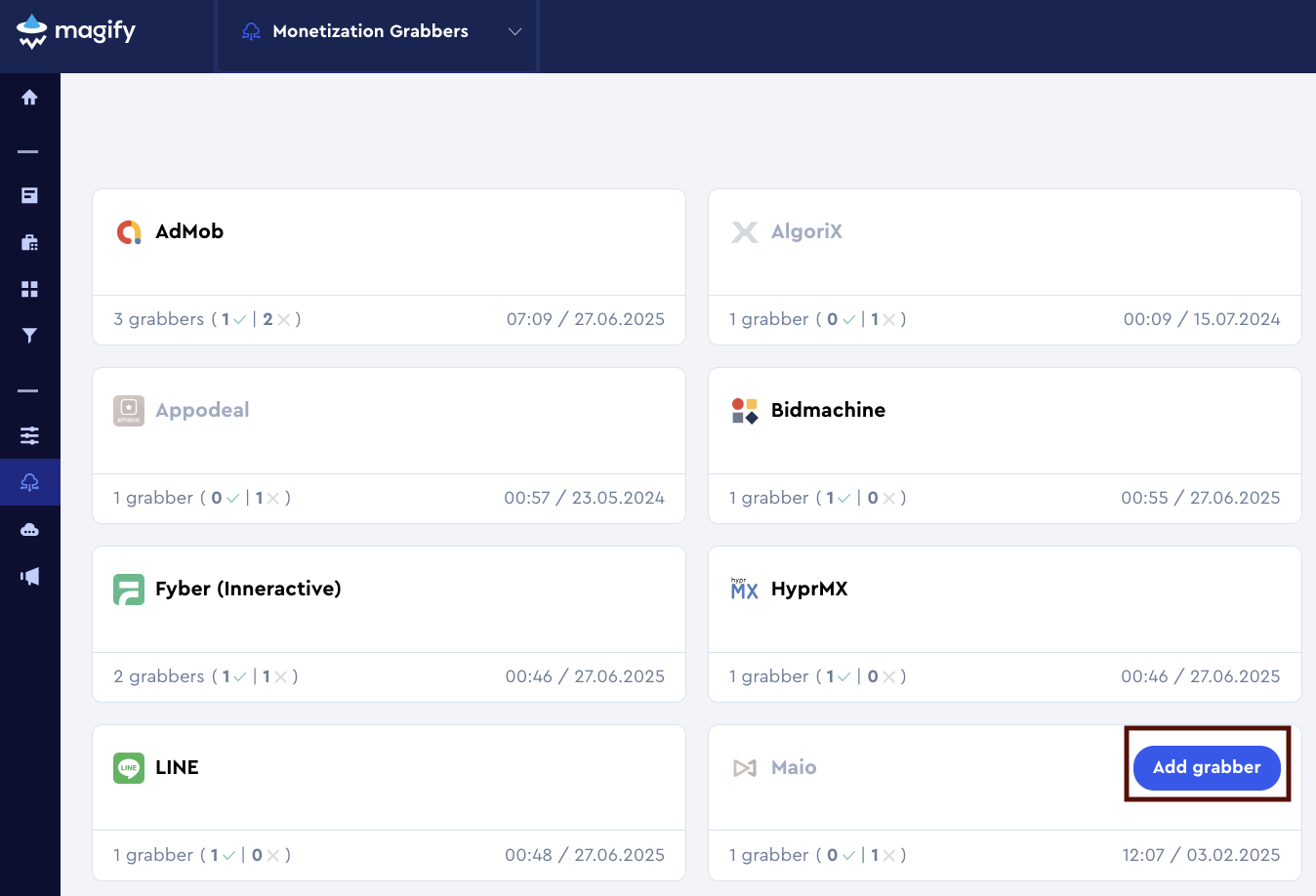This screenshot has height=896, width=1316.
Task: Click the four-square grid sidebar icon
Action: click(30, 289)
